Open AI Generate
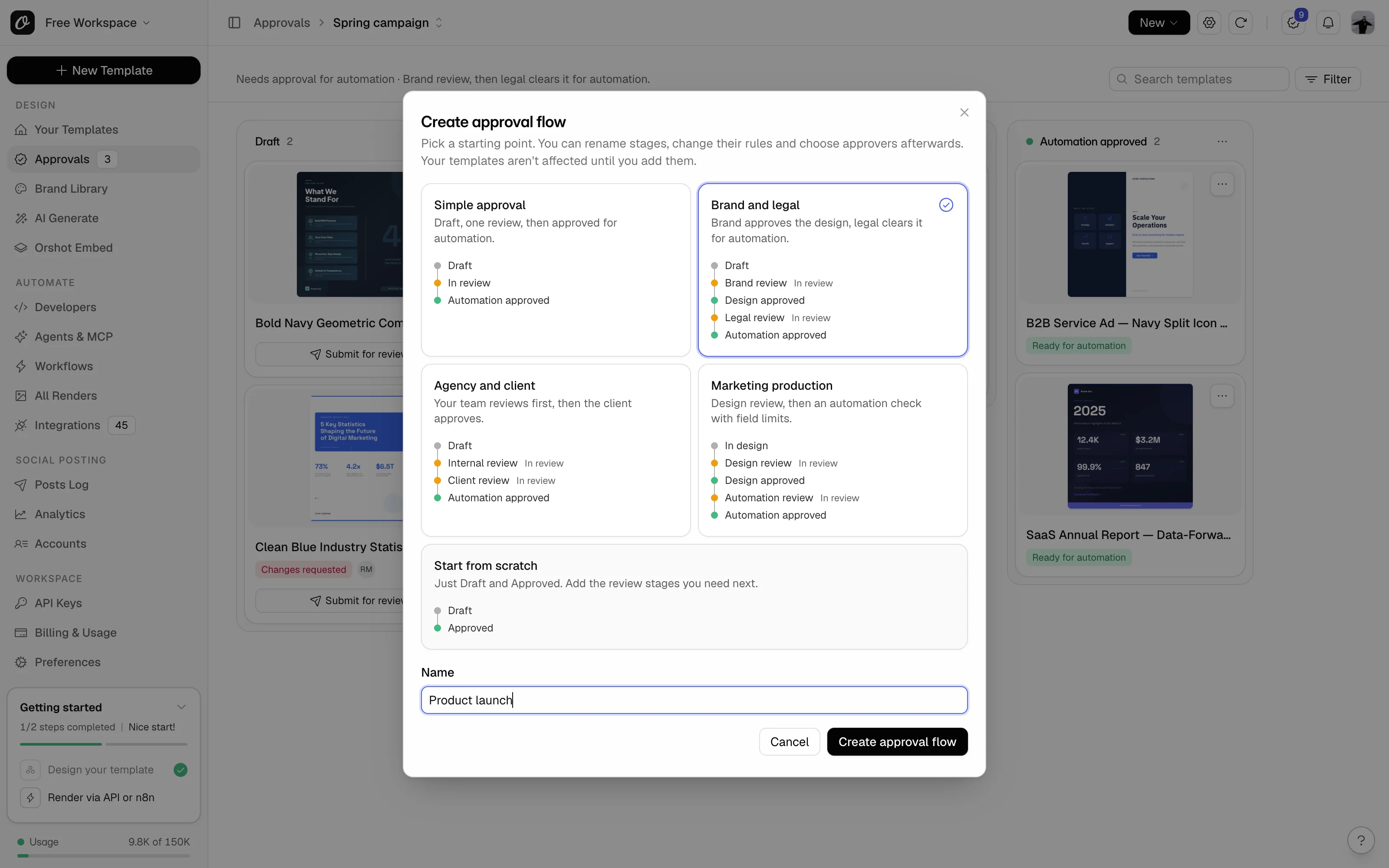The height and width of the screenshot is (868, 1389). pyautogui.click(x=103, y=218)
